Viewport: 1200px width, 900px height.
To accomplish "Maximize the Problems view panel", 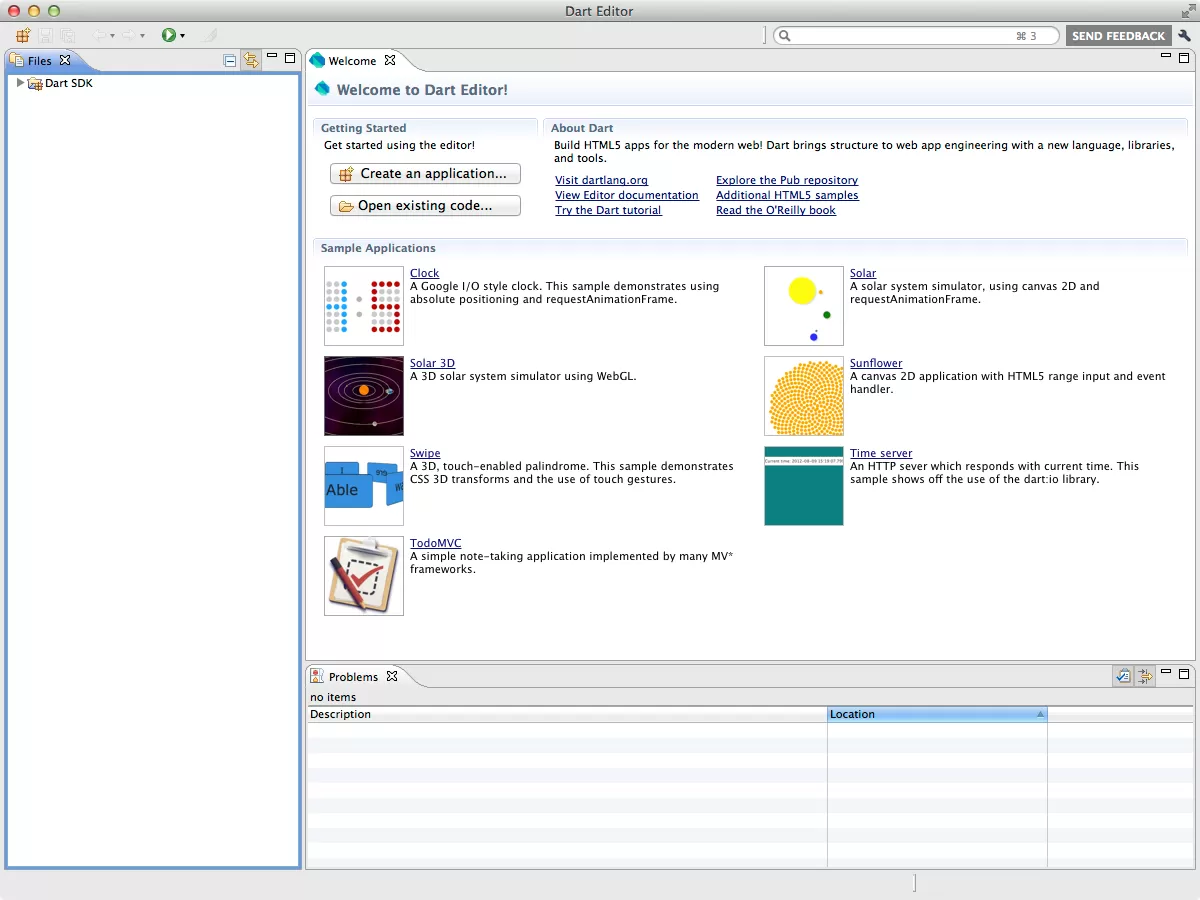I will click(1184, 674).
